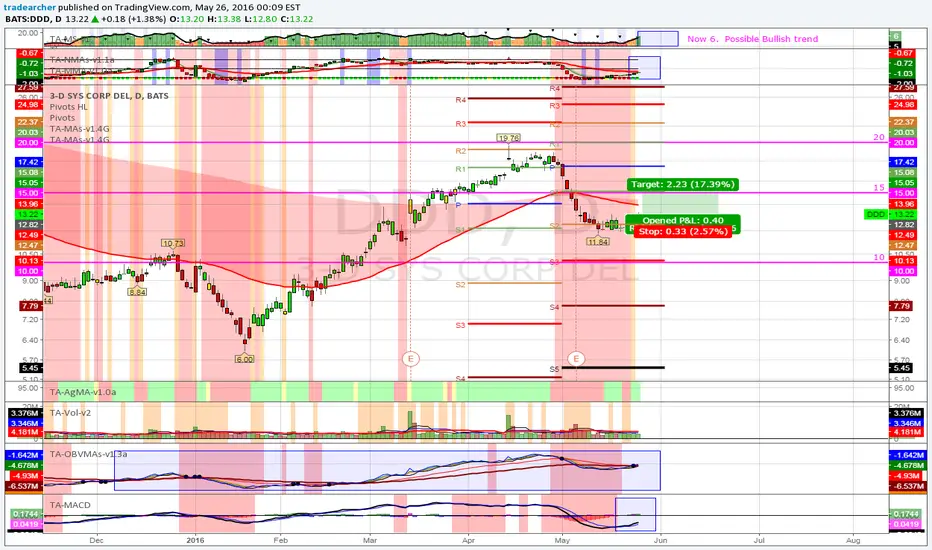932x550 pixels.
Task: Open the tradearcher author link
Action: [x=30, y=7]
